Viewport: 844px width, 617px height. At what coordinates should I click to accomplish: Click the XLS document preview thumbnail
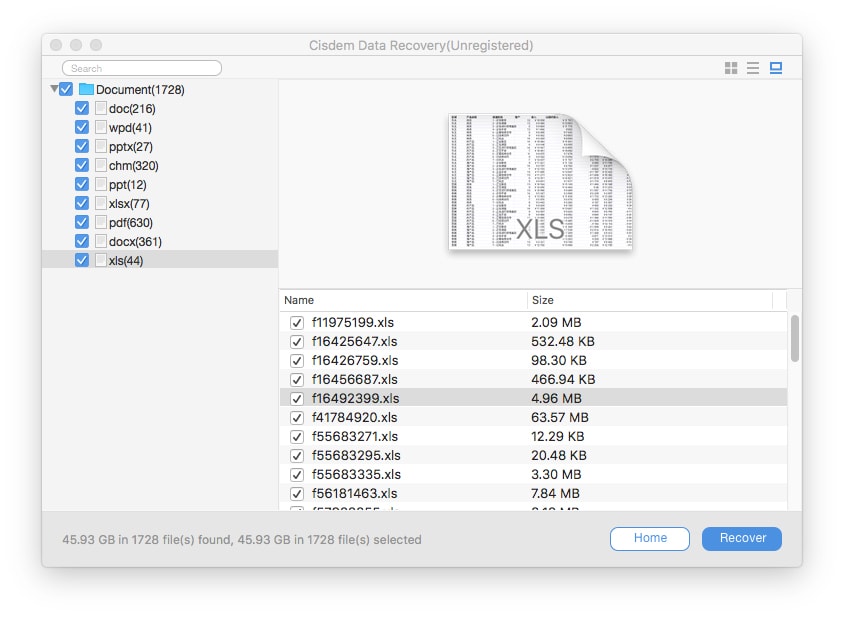coord(540,181)
